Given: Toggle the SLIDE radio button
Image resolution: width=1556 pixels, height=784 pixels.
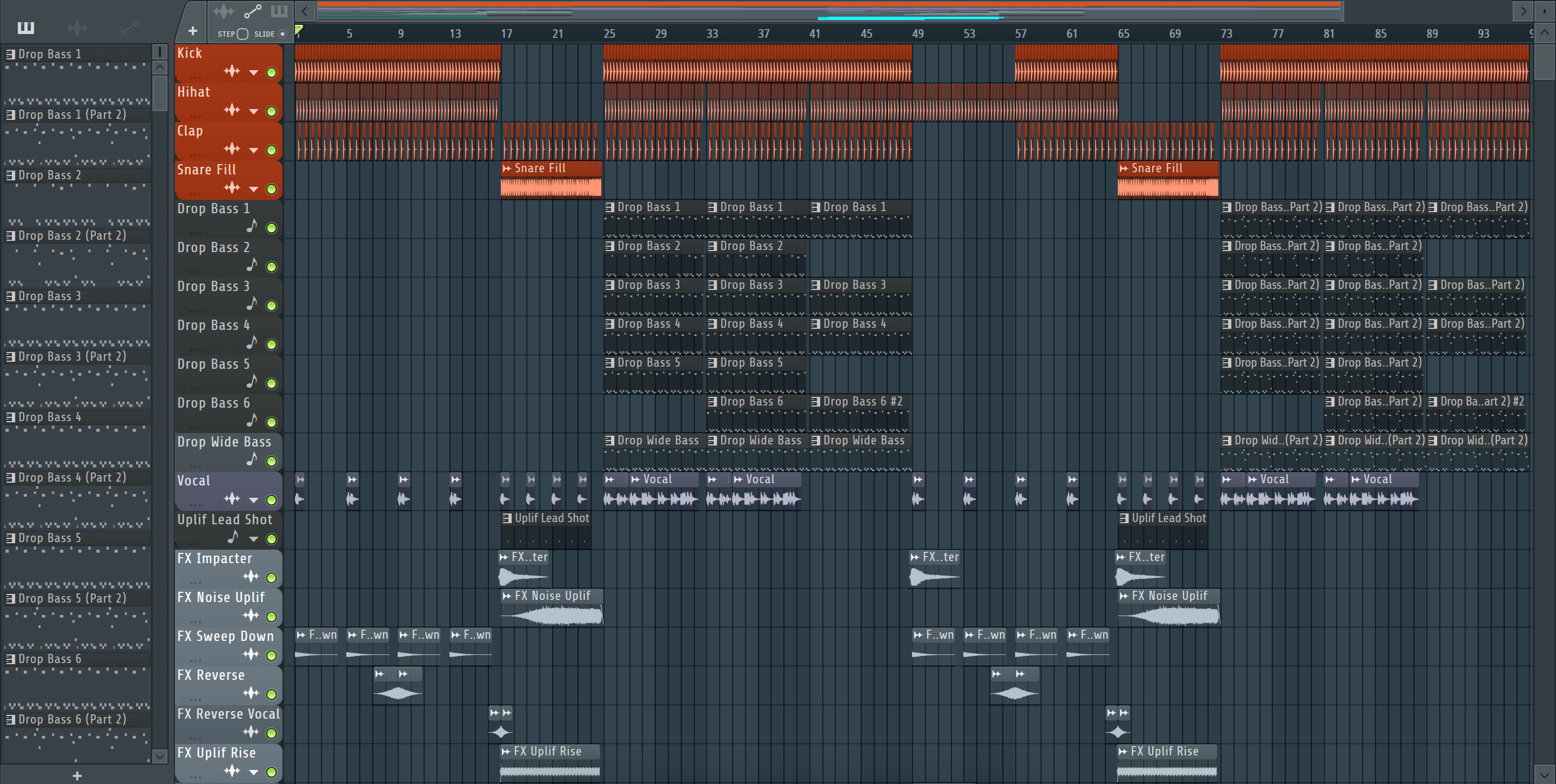Looking at the screenshot, I should click(282, 34).
